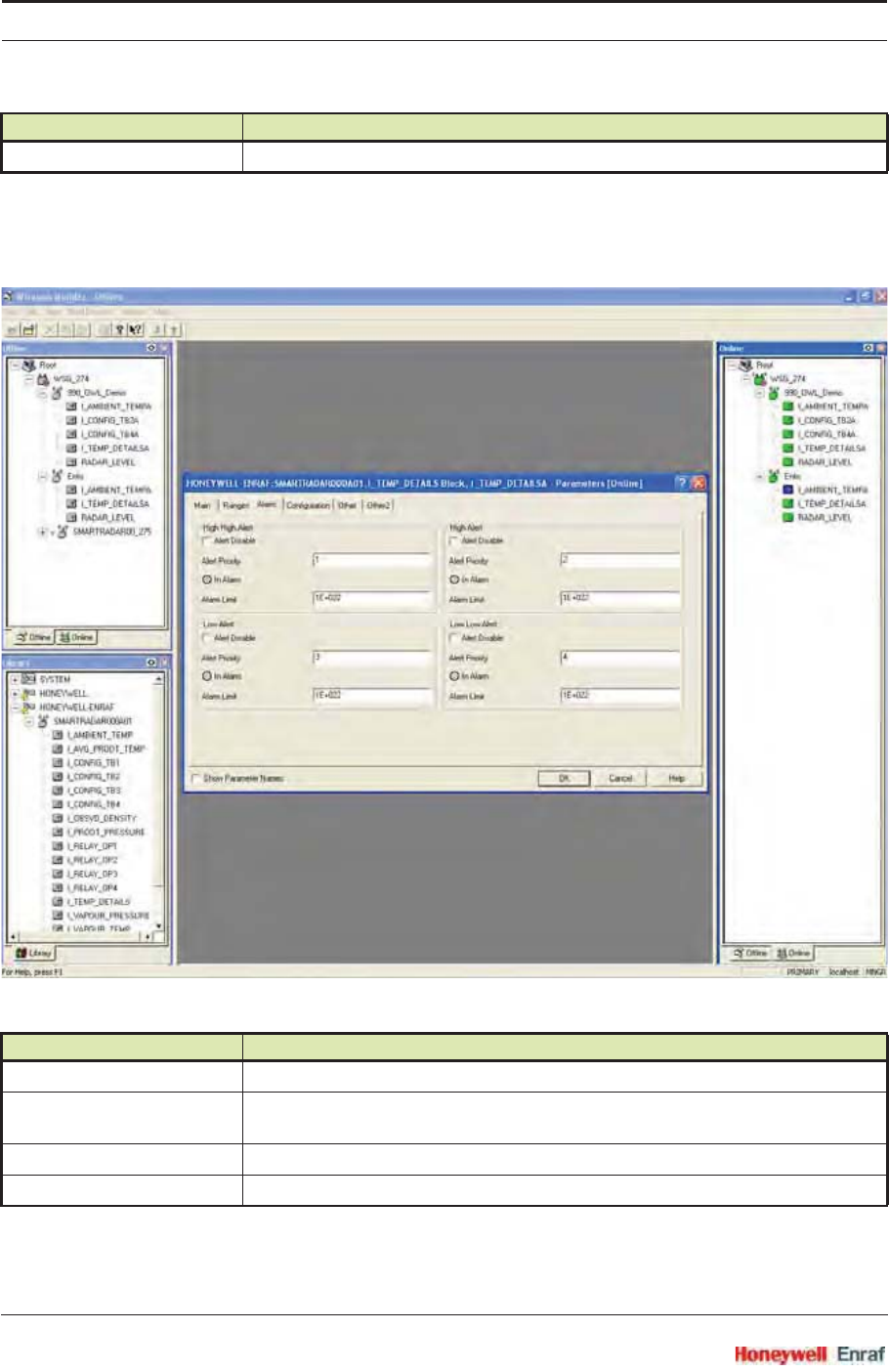Collapse the HONEYWELL-ENRAF library node

coord(15,707)
